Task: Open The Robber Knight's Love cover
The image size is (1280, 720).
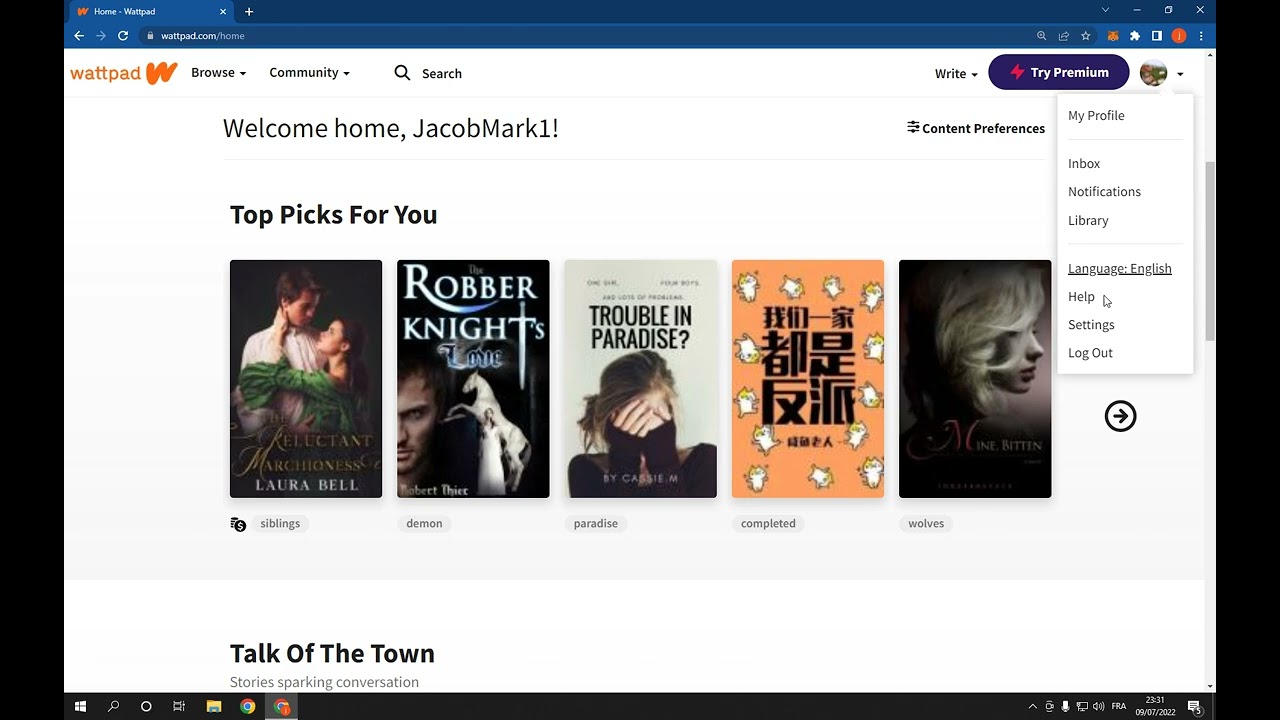Action: [473, 379]
